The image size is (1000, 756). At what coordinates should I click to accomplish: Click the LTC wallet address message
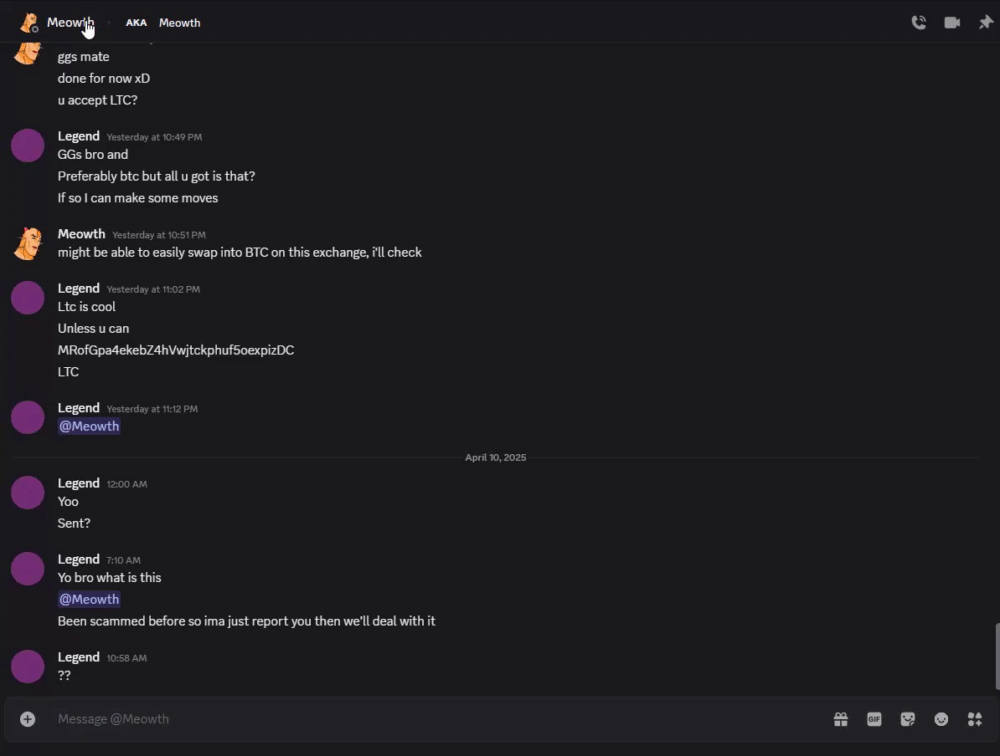[176, 350]
